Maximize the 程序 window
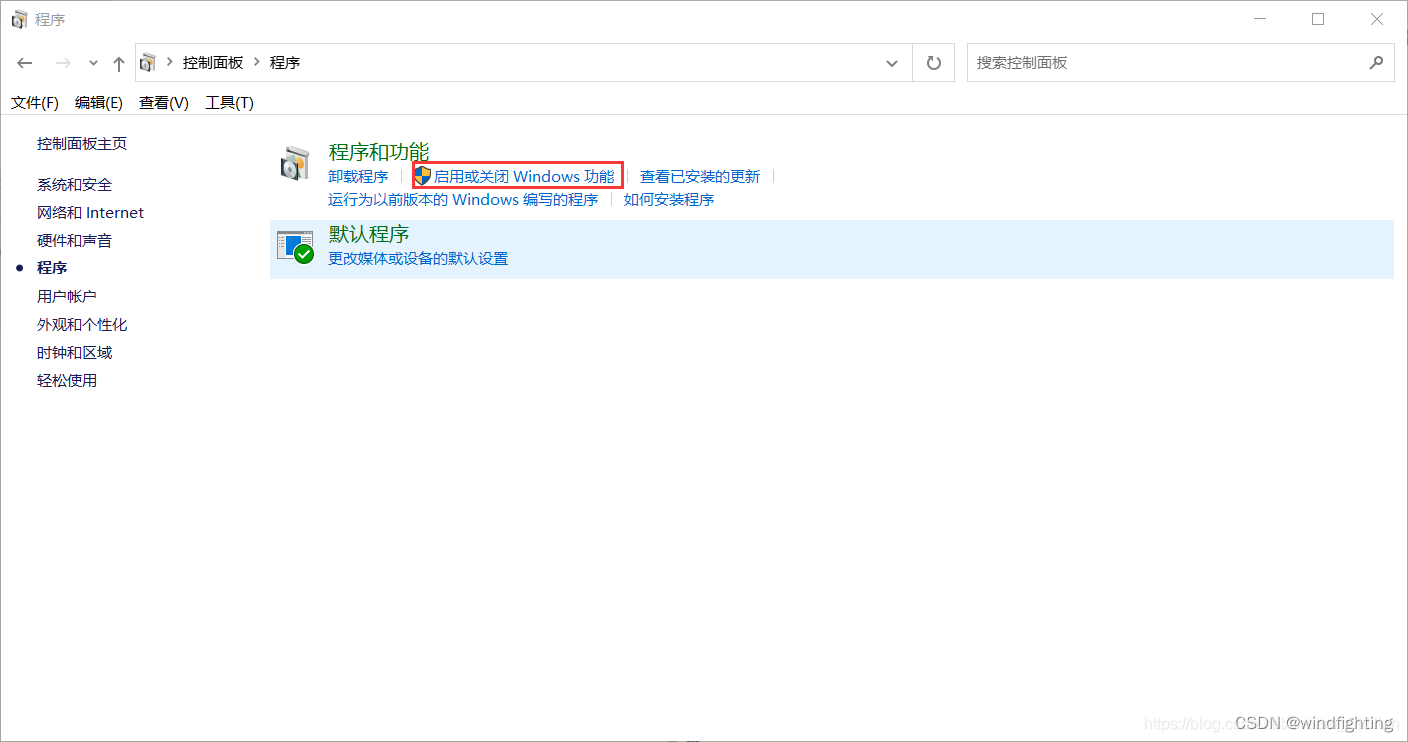1408x742 pixels. (1318, 19)
